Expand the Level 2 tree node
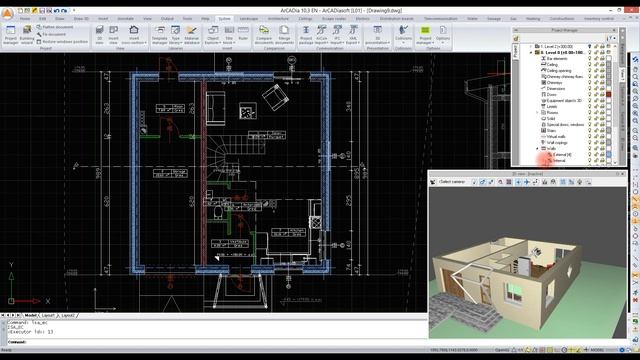Image resolution: width=640 pixels, height=360 pixels. click(531, 47)
